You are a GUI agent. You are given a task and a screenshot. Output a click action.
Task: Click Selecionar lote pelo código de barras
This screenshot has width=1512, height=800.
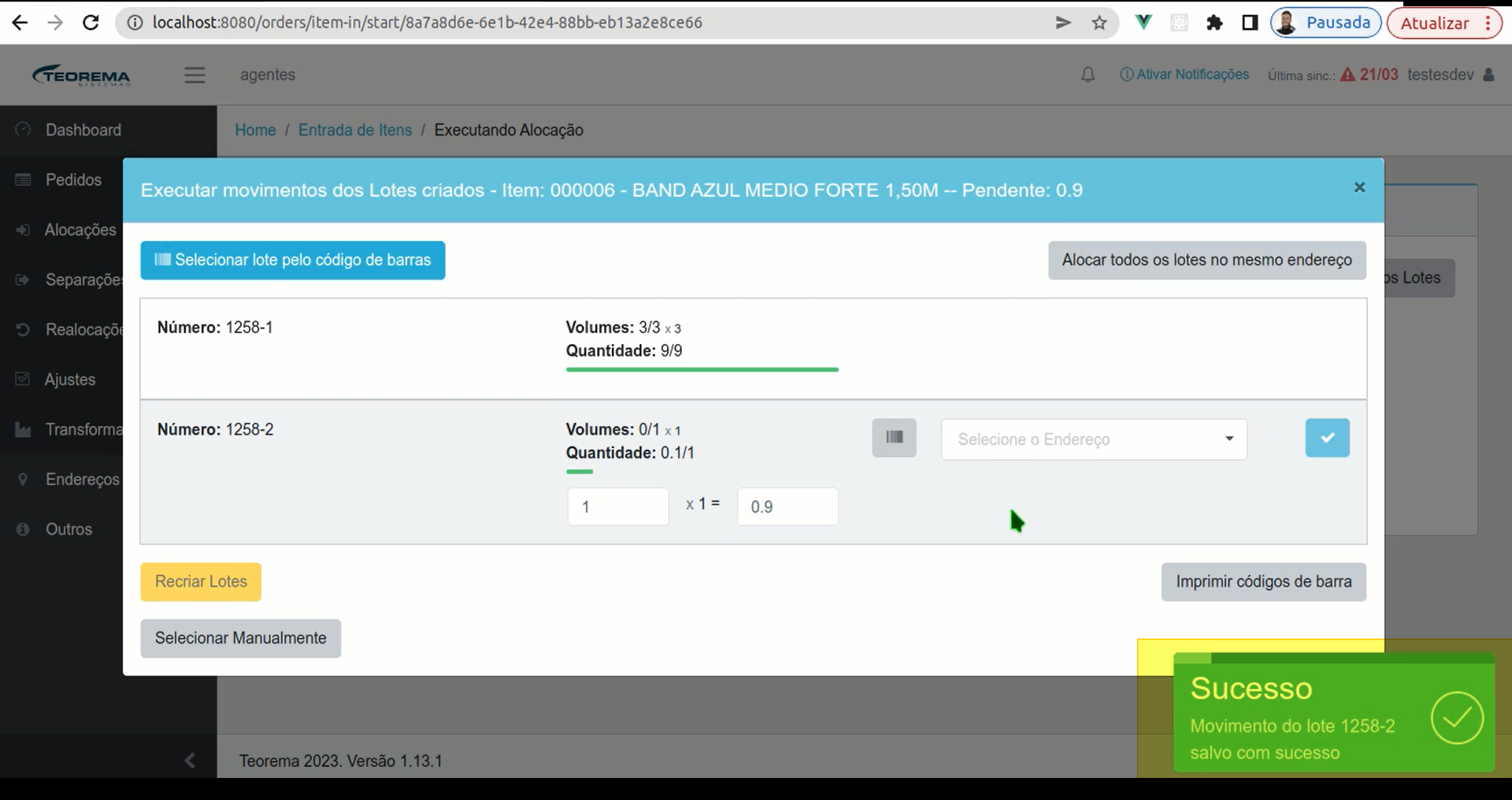293,260
